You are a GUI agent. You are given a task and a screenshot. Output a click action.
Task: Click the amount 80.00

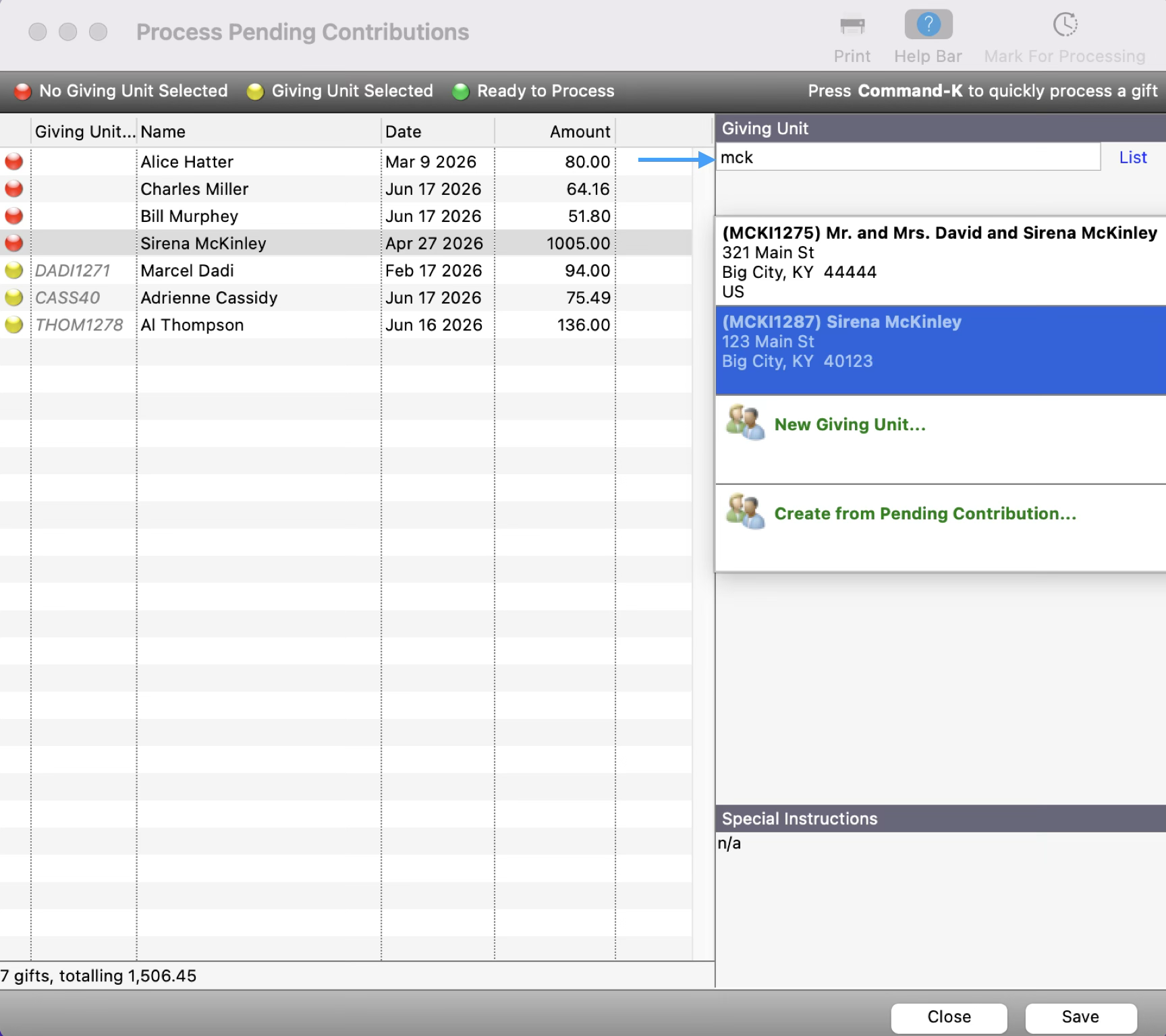click(588, 162)
